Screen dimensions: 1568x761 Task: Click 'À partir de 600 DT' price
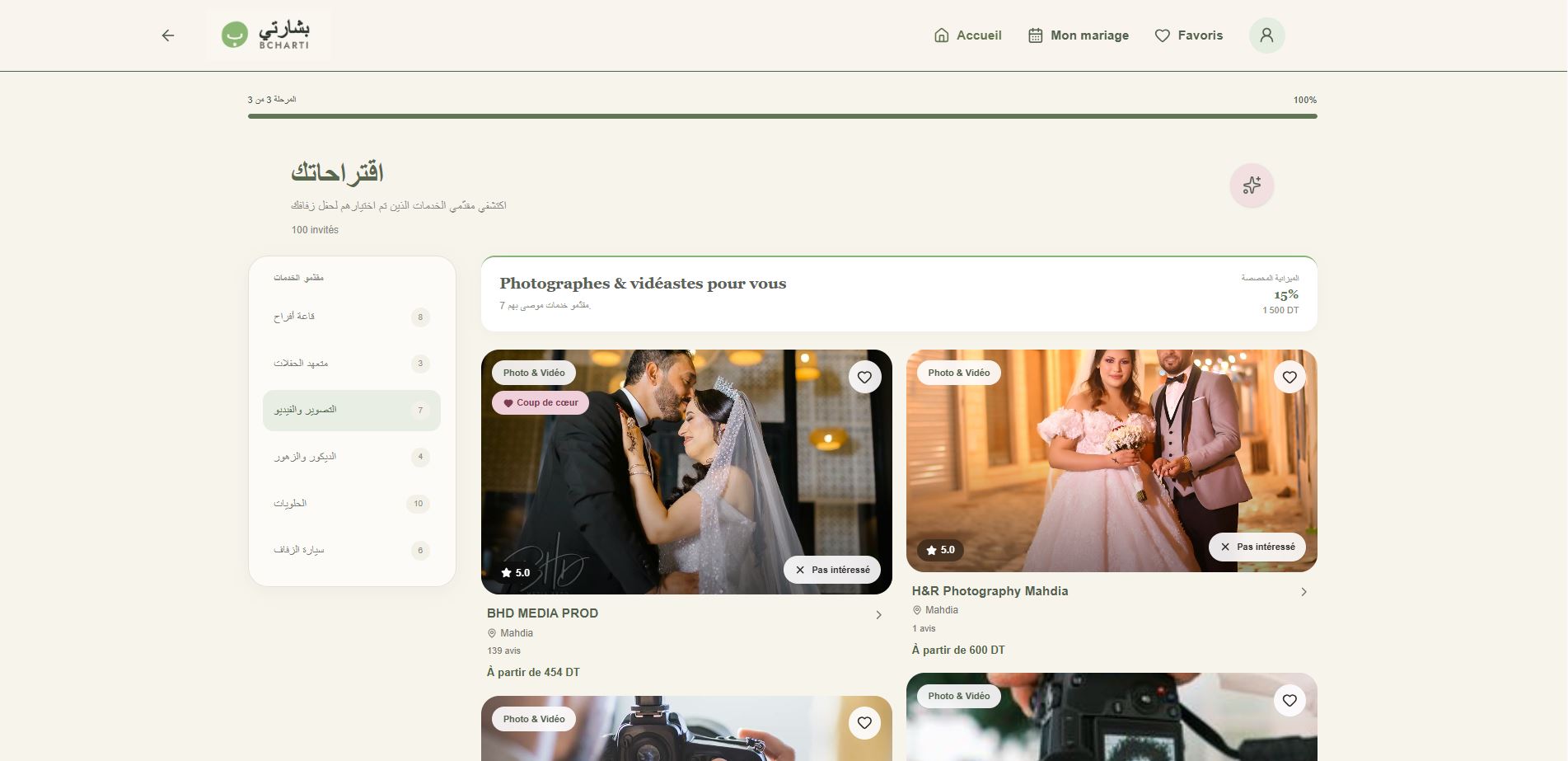958,650
